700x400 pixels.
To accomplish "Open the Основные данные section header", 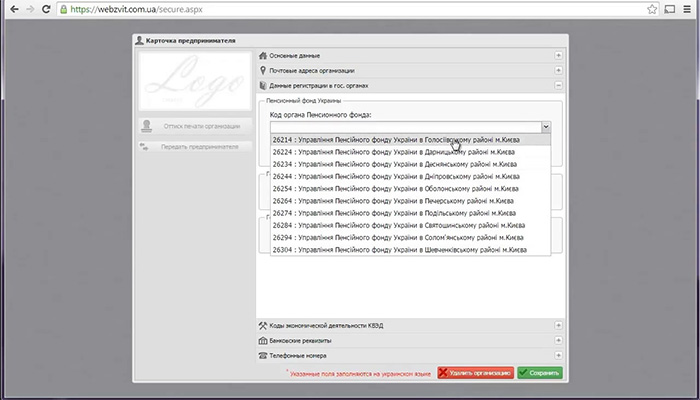I will pyautogui.click(x=411, y=56).
